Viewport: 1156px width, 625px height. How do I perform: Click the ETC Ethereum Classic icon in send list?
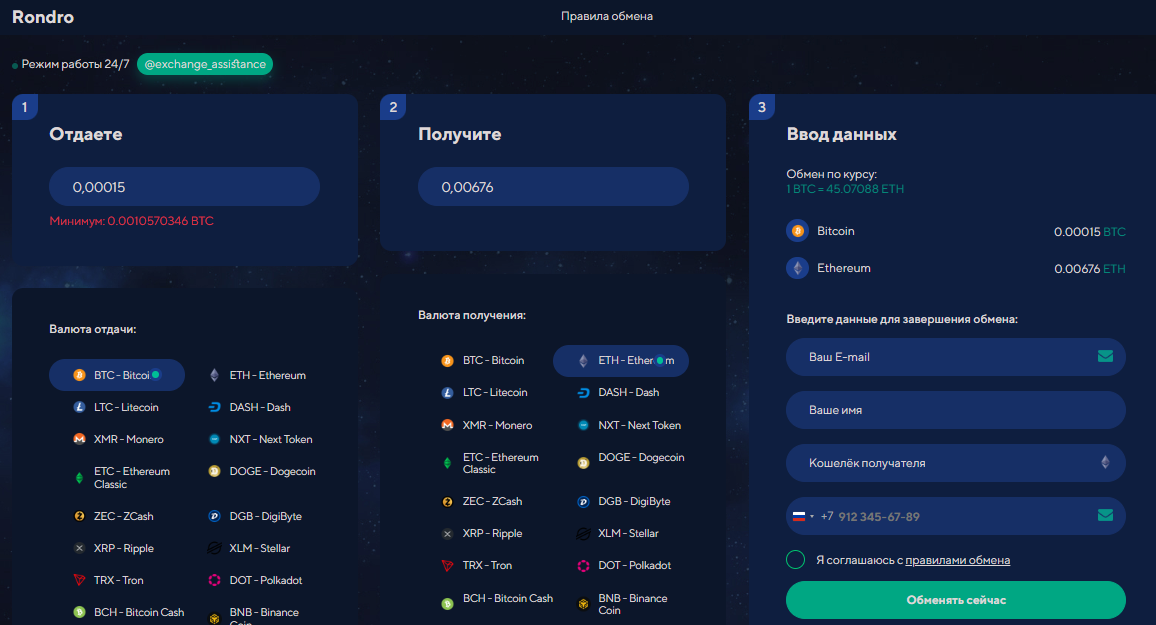pos(79,478)
